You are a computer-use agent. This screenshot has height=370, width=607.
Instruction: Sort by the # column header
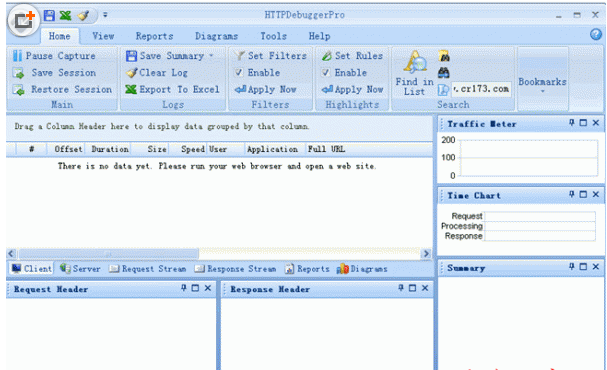point(32,149)
